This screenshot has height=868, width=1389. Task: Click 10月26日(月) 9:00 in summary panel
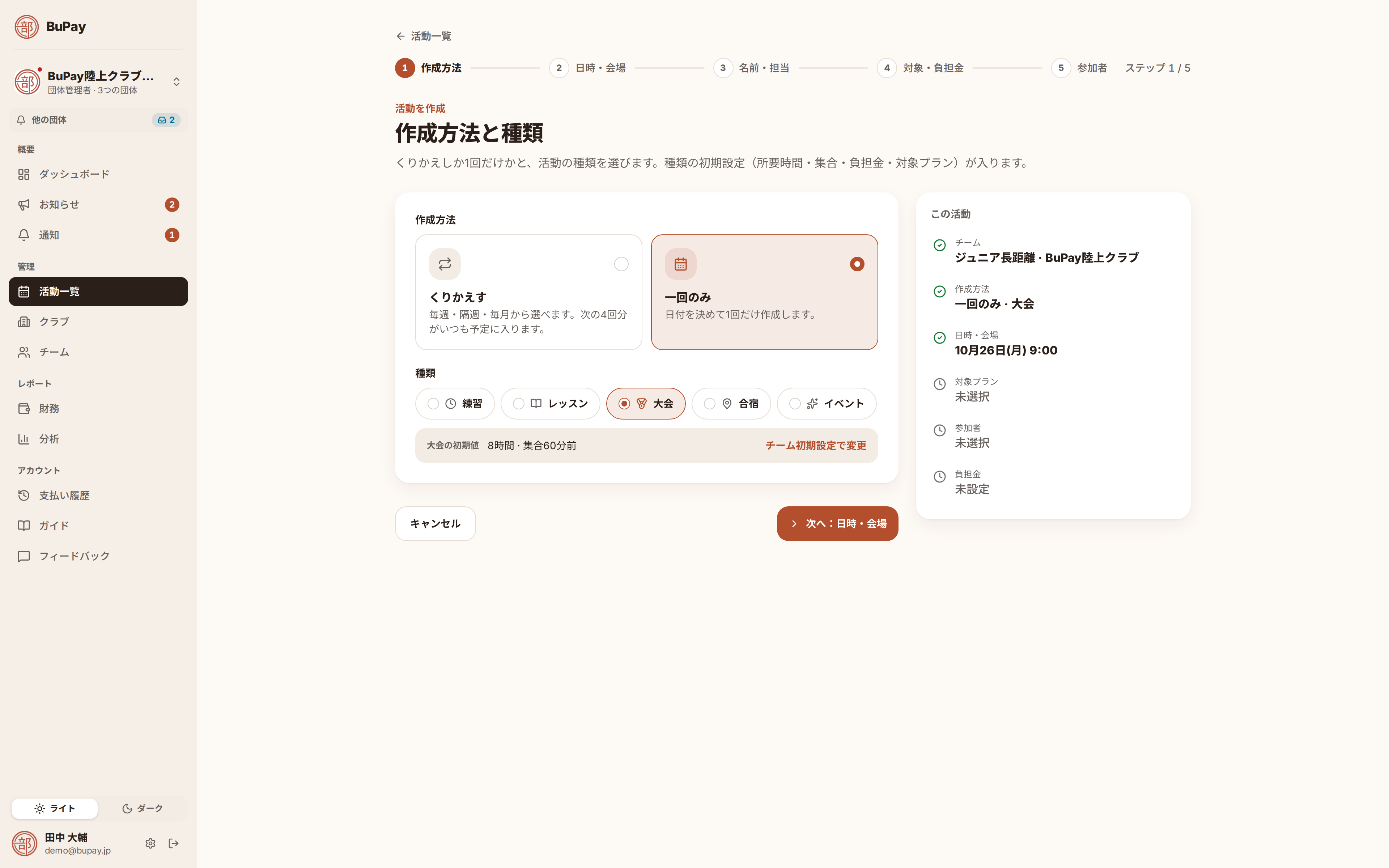[1006, 350]
